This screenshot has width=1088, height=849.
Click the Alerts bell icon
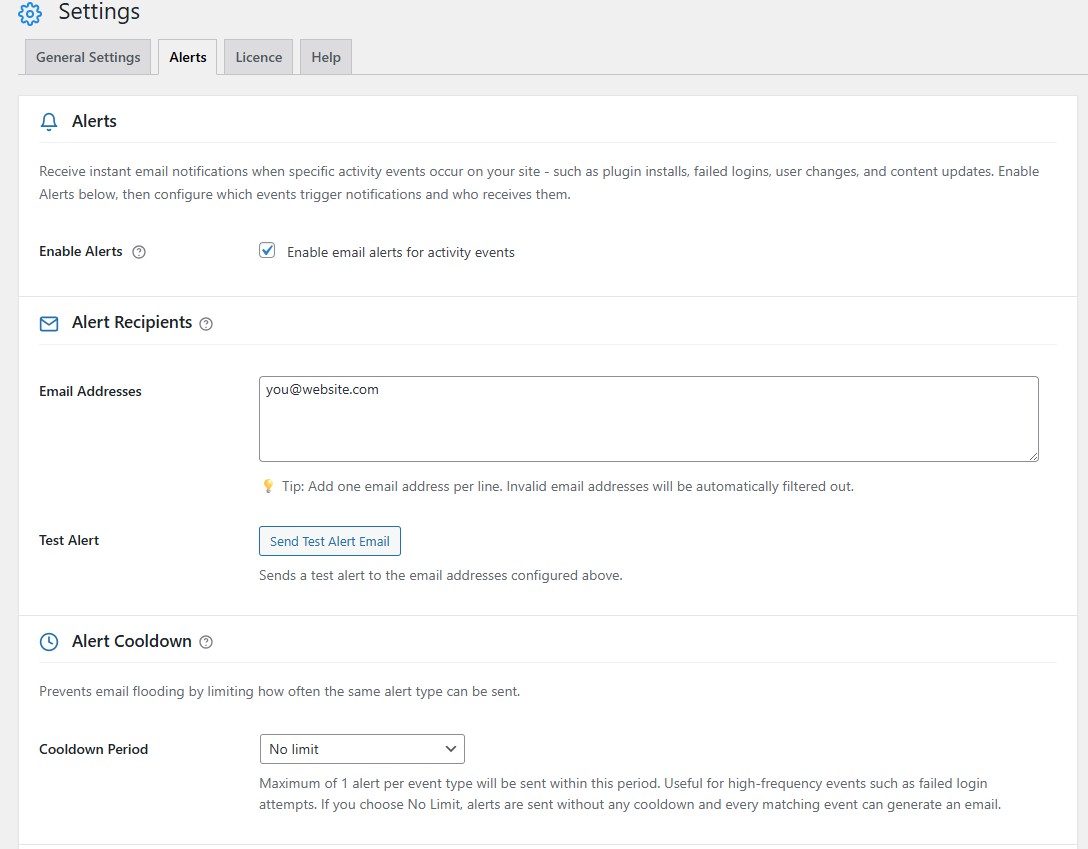pyautogui.click(x=49, y=122)
